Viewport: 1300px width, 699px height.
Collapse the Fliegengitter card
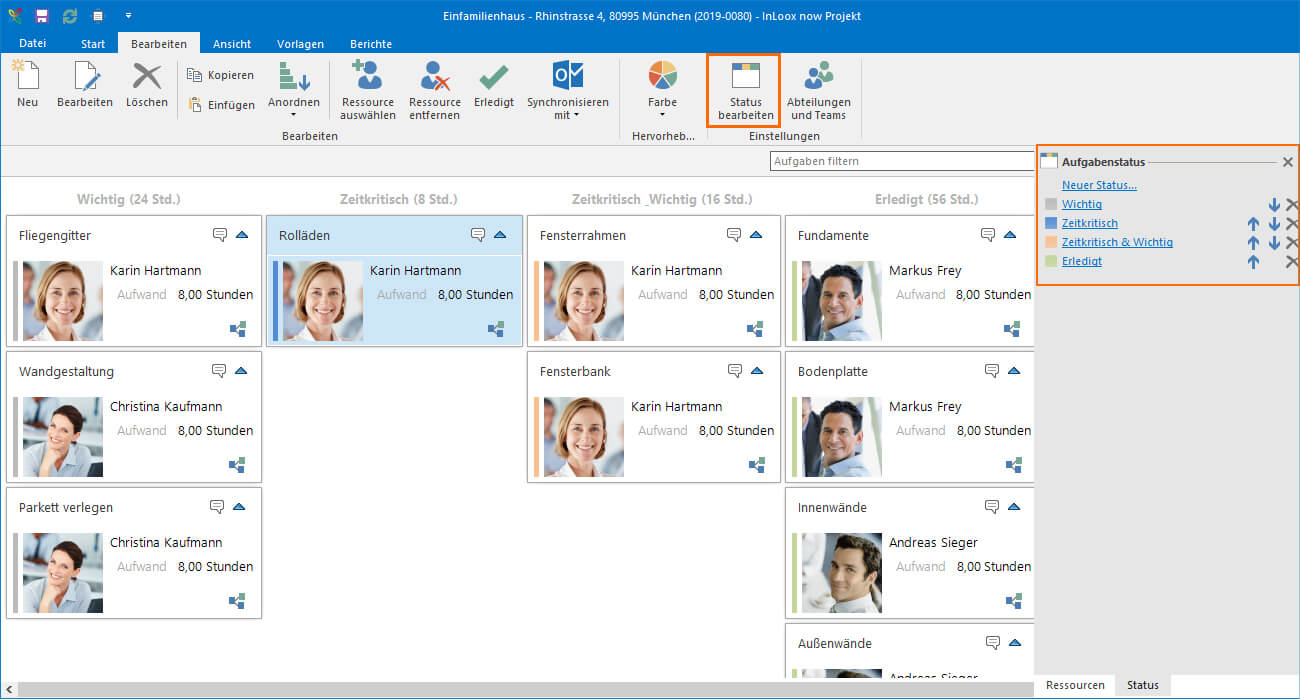[241, 235]
